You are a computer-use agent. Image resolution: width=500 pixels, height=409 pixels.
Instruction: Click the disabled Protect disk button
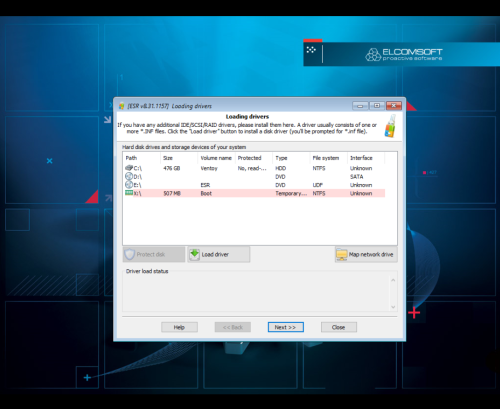154,254
